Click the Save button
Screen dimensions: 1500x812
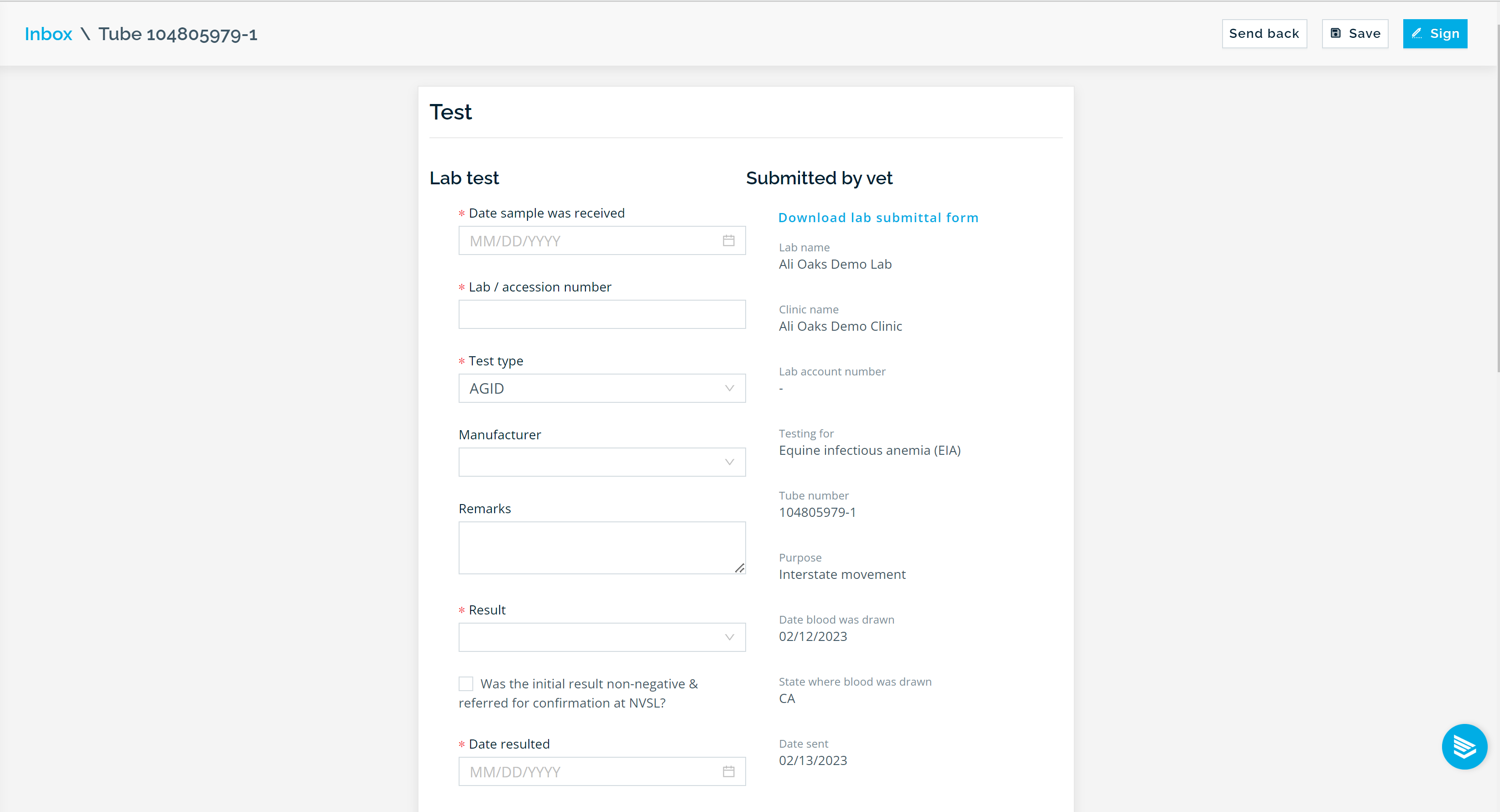click(1355, 33)
